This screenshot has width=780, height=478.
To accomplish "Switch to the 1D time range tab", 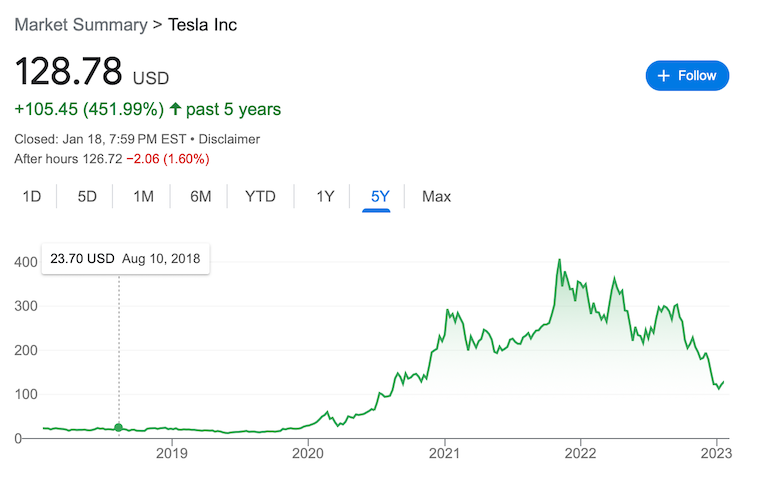I will 32,197.
